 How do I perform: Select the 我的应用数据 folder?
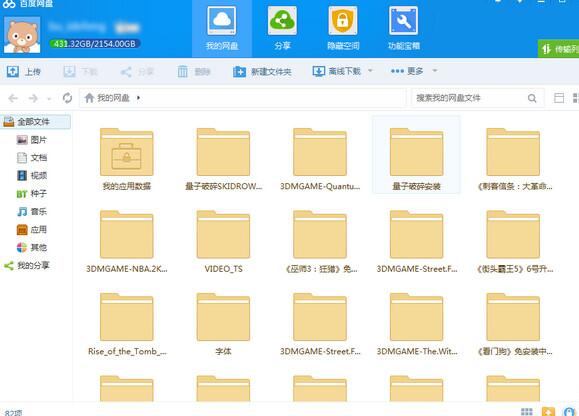click(127, 159)
